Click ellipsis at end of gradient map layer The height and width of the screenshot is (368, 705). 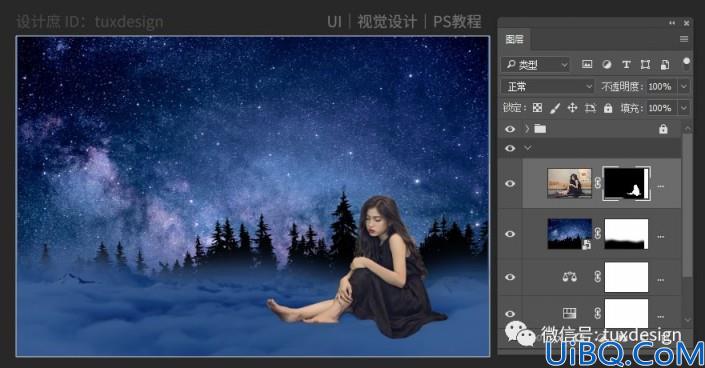[660, 316]
